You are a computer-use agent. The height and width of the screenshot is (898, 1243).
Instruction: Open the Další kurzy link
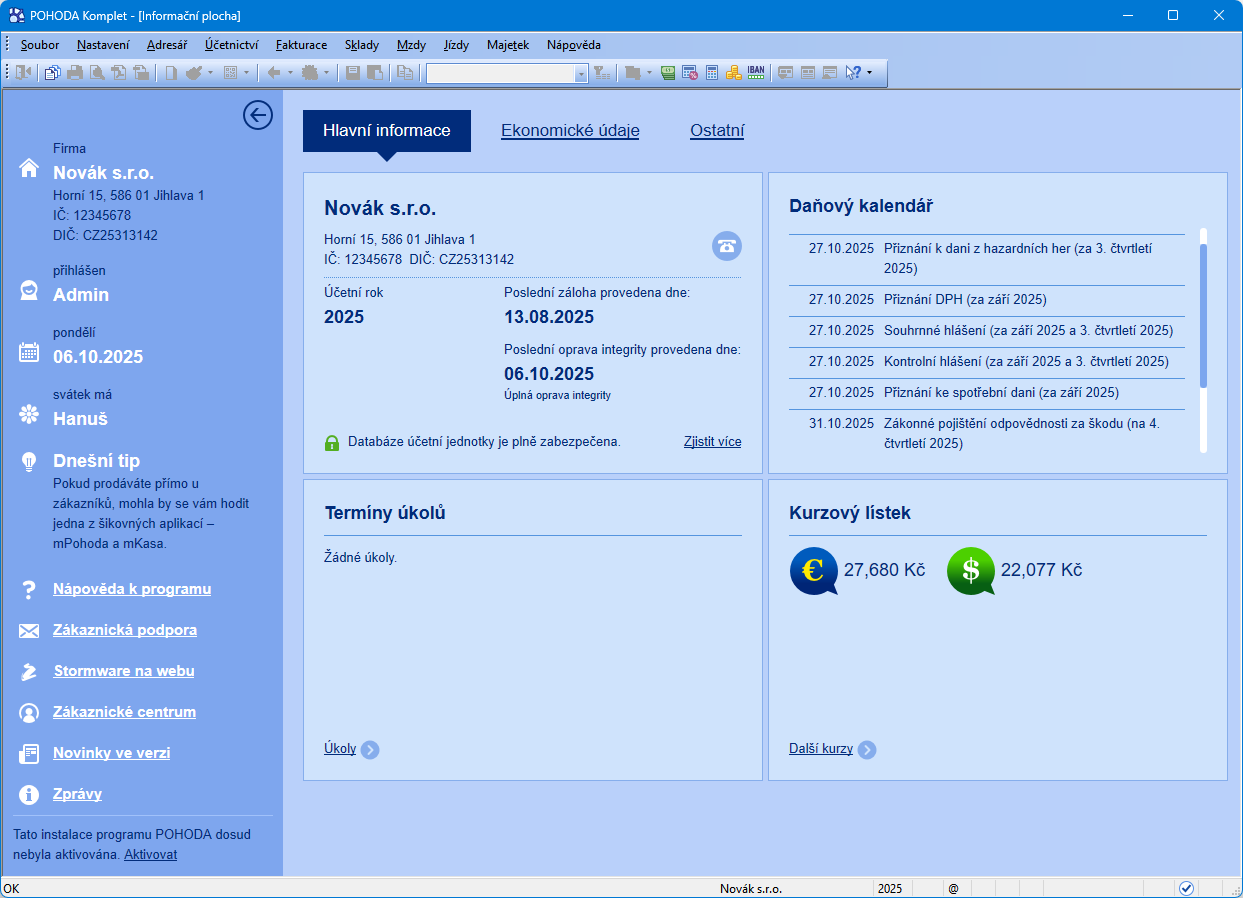click(x=820, y=749)
